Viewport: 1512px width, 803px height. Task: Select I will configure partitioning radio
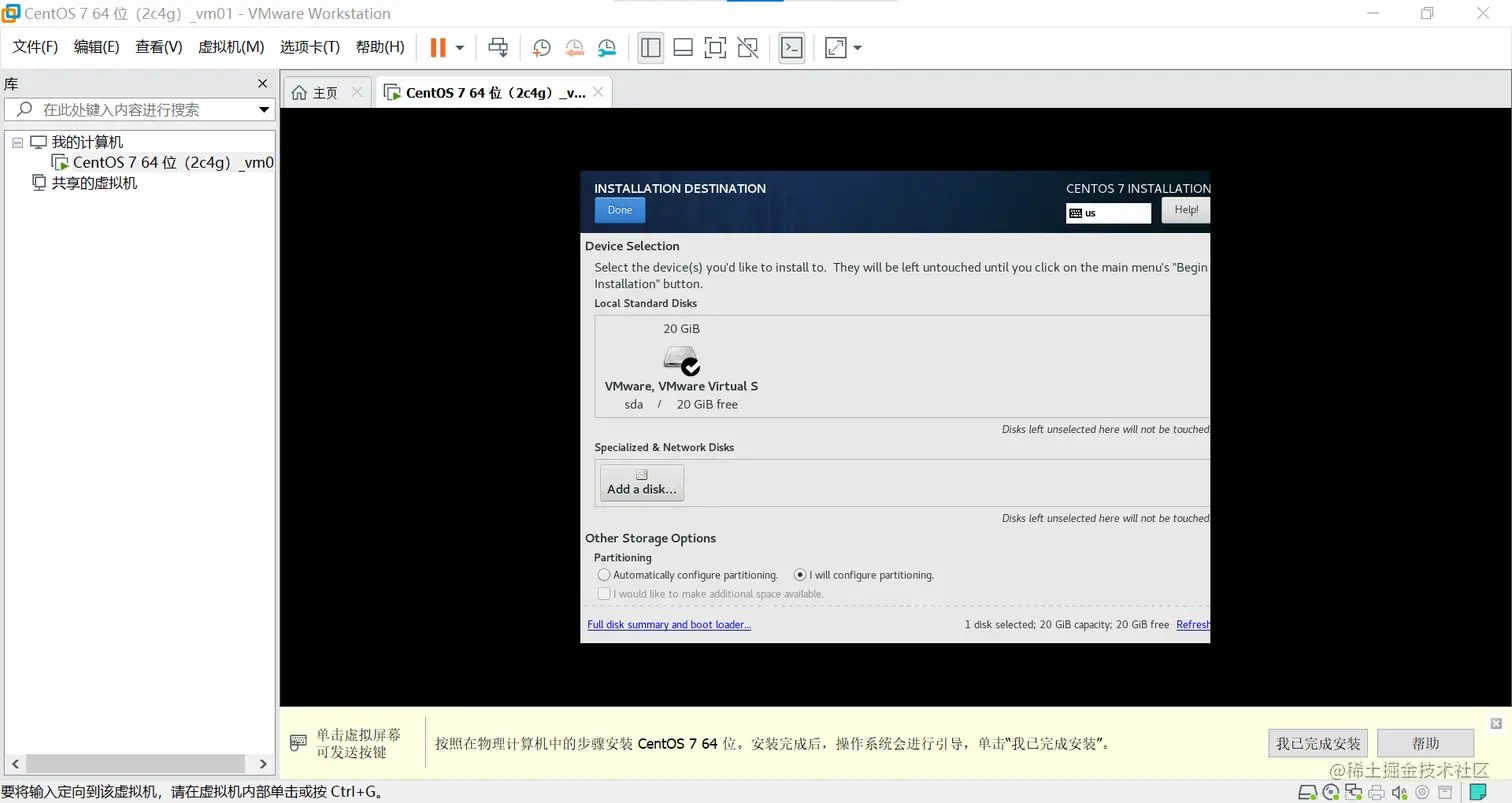[800, 575]
